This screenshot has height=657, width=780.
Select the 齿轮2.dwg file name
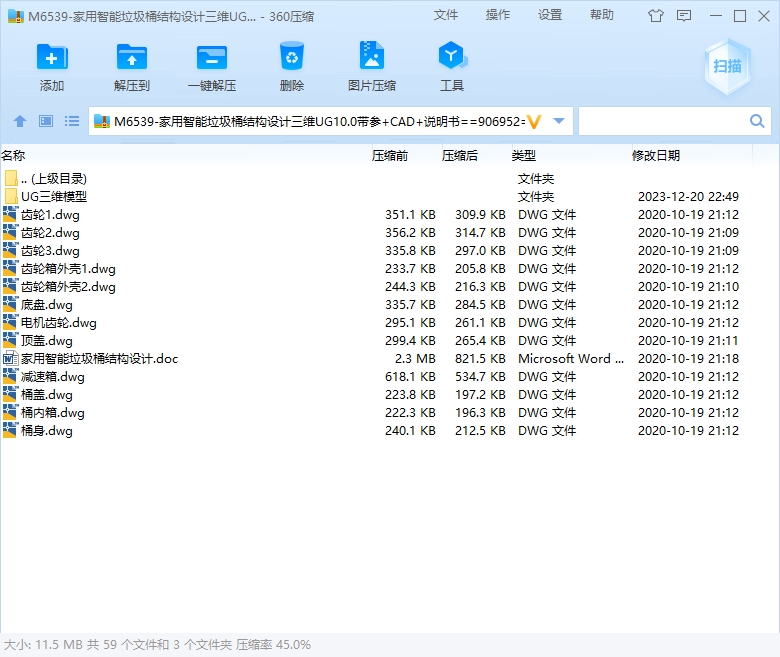(x=50, y=233)
